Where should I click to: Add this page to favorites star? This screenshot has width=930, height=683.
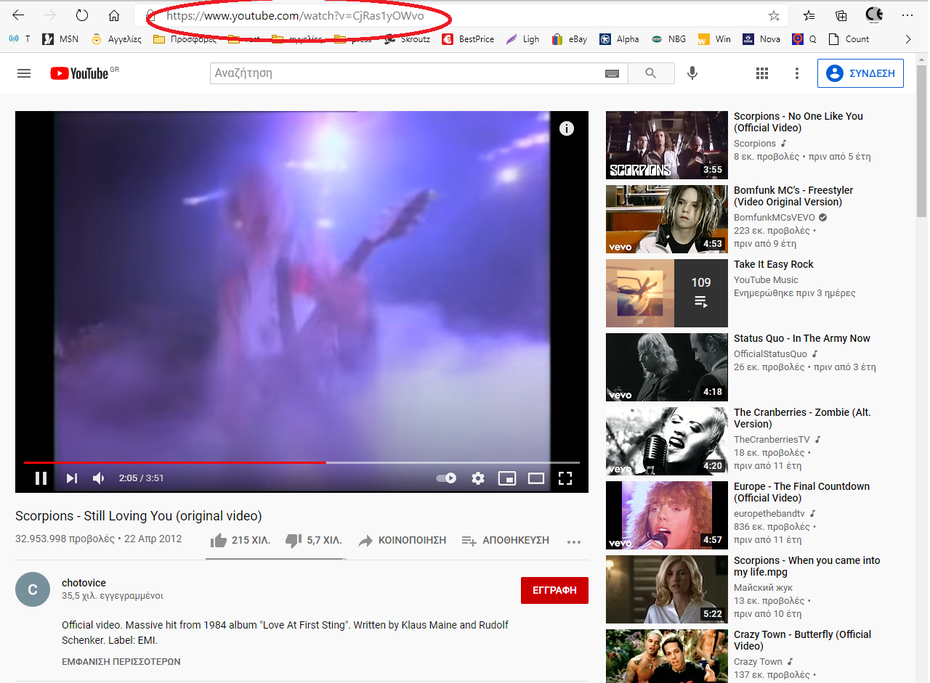coord(774,16)
